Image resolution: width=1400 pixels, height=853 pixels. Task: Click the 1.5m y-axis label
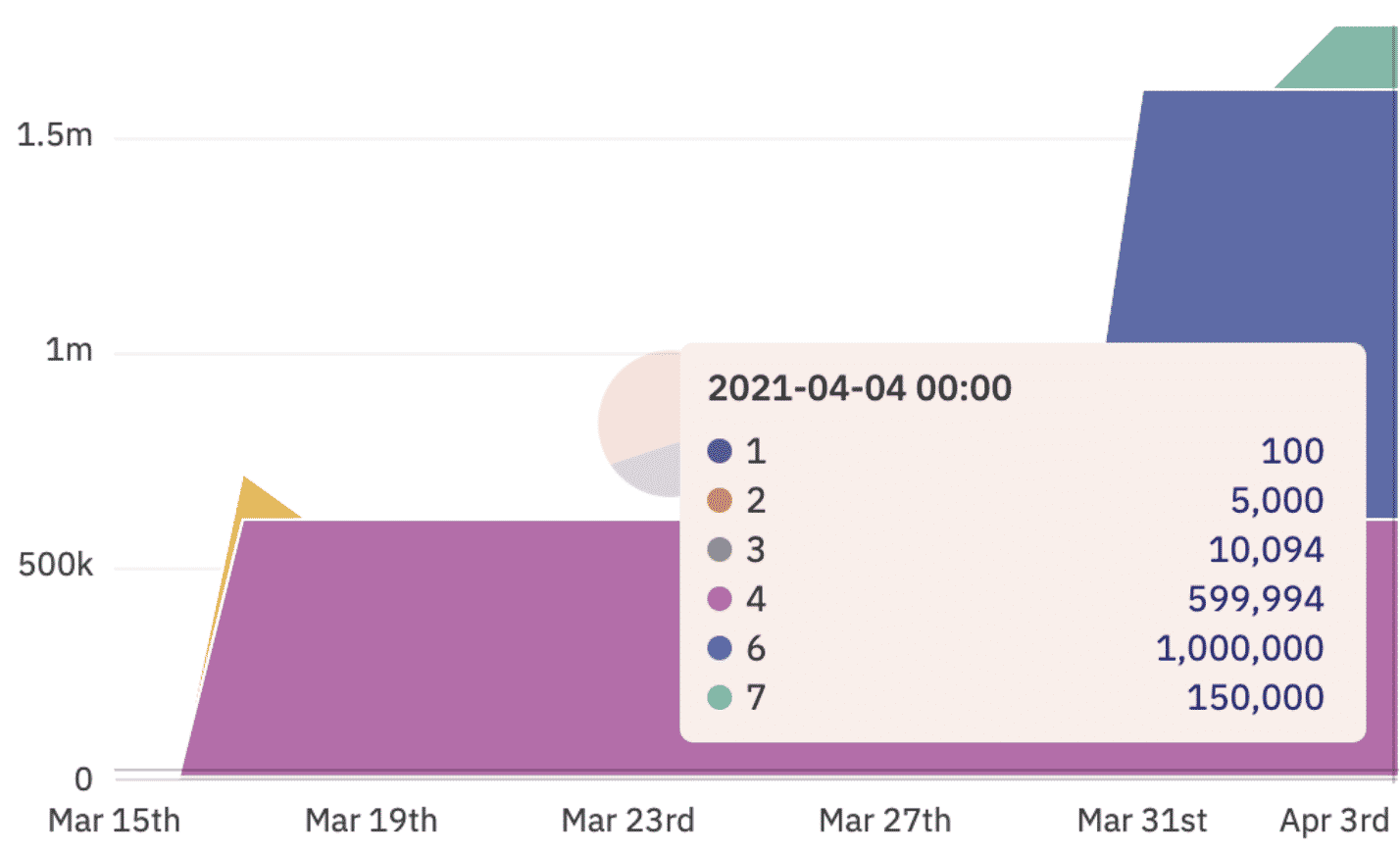tap(55, 134)
